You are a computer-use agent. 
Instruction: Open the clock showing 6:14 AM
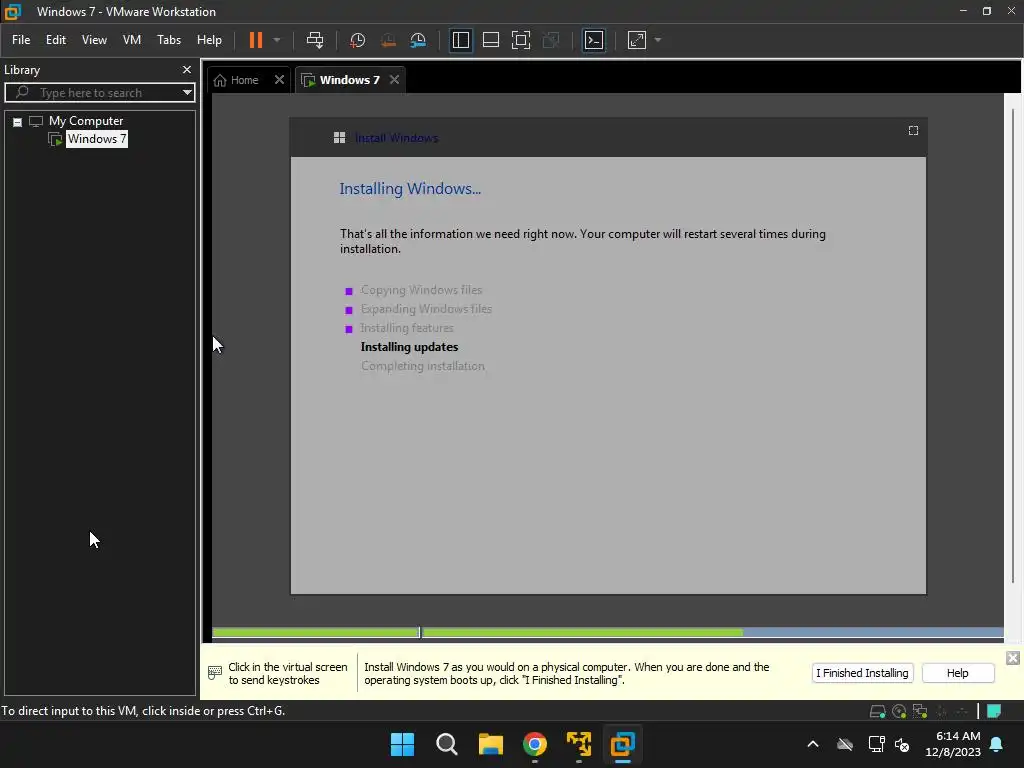(953, 744)
